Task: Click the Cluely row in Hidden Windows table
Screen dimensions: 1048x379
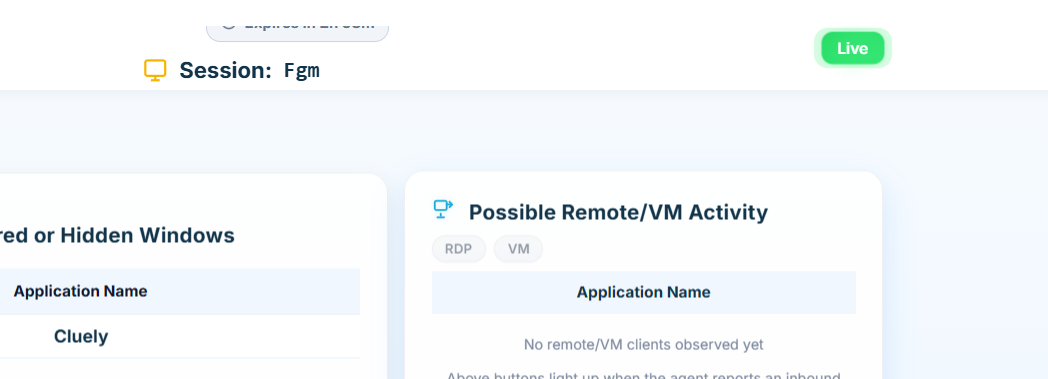Action: pyautogui.click(x=180, y=336)
